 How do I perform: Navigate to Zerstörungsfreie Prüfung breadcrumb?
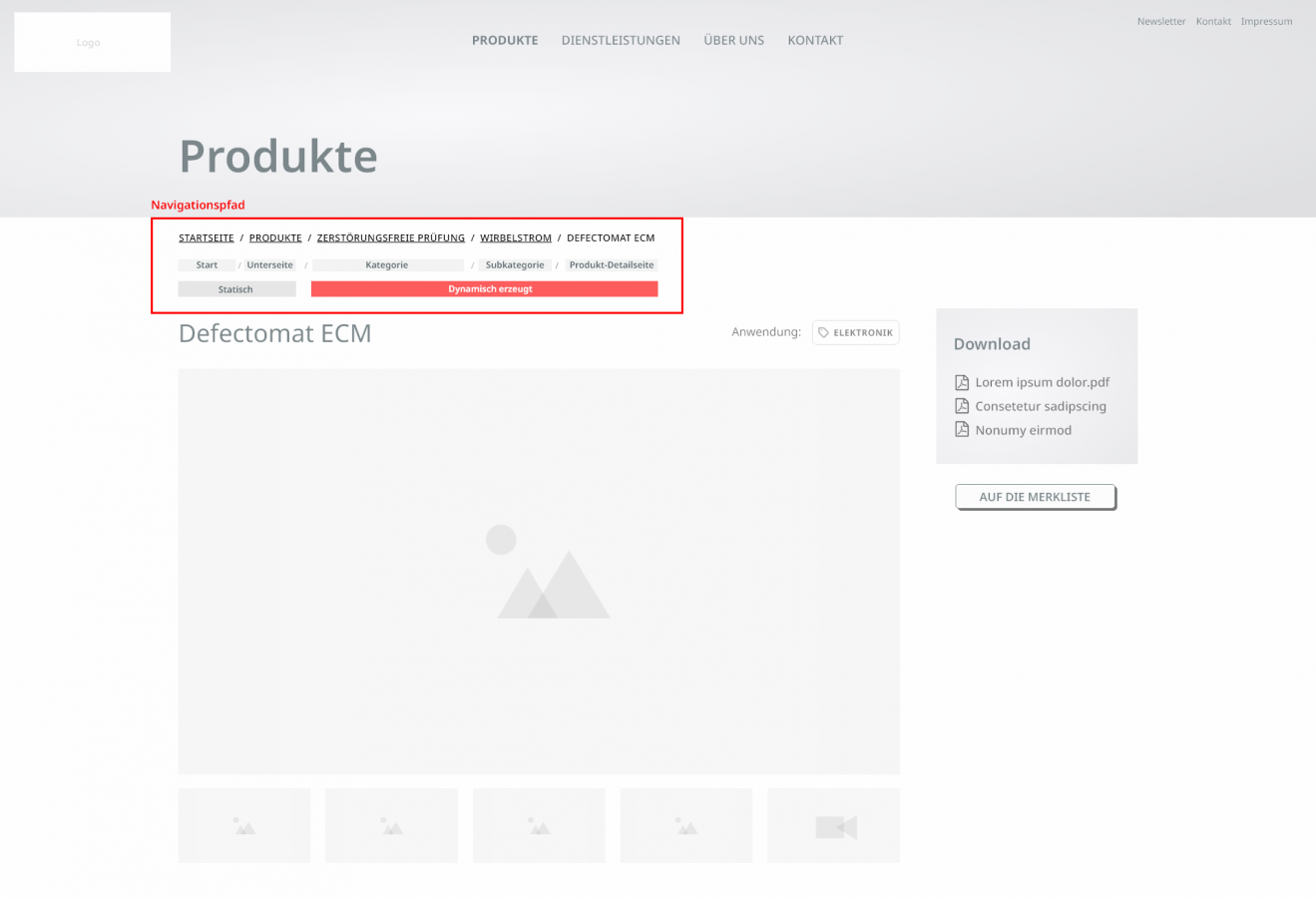click(390, 238)
